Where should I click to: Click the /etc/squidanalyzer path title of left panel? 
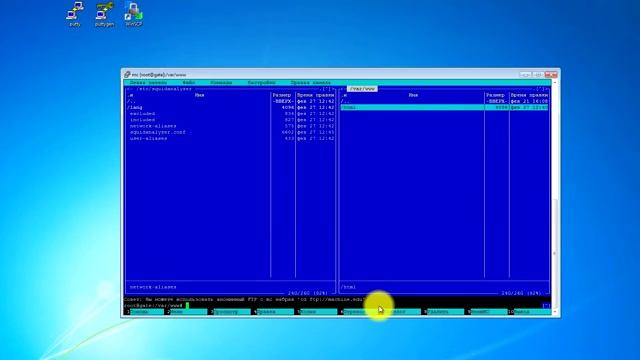coord(164,89)
